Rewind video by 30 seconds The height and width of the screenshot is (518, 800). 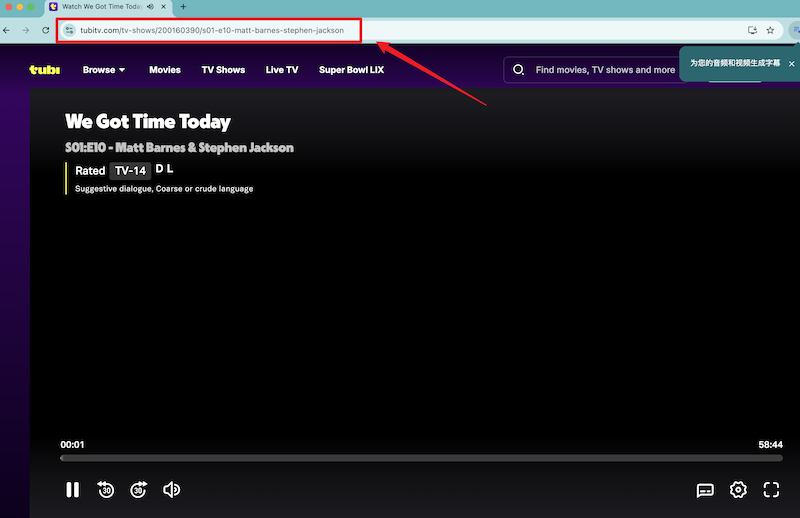(x=106, y=490)
